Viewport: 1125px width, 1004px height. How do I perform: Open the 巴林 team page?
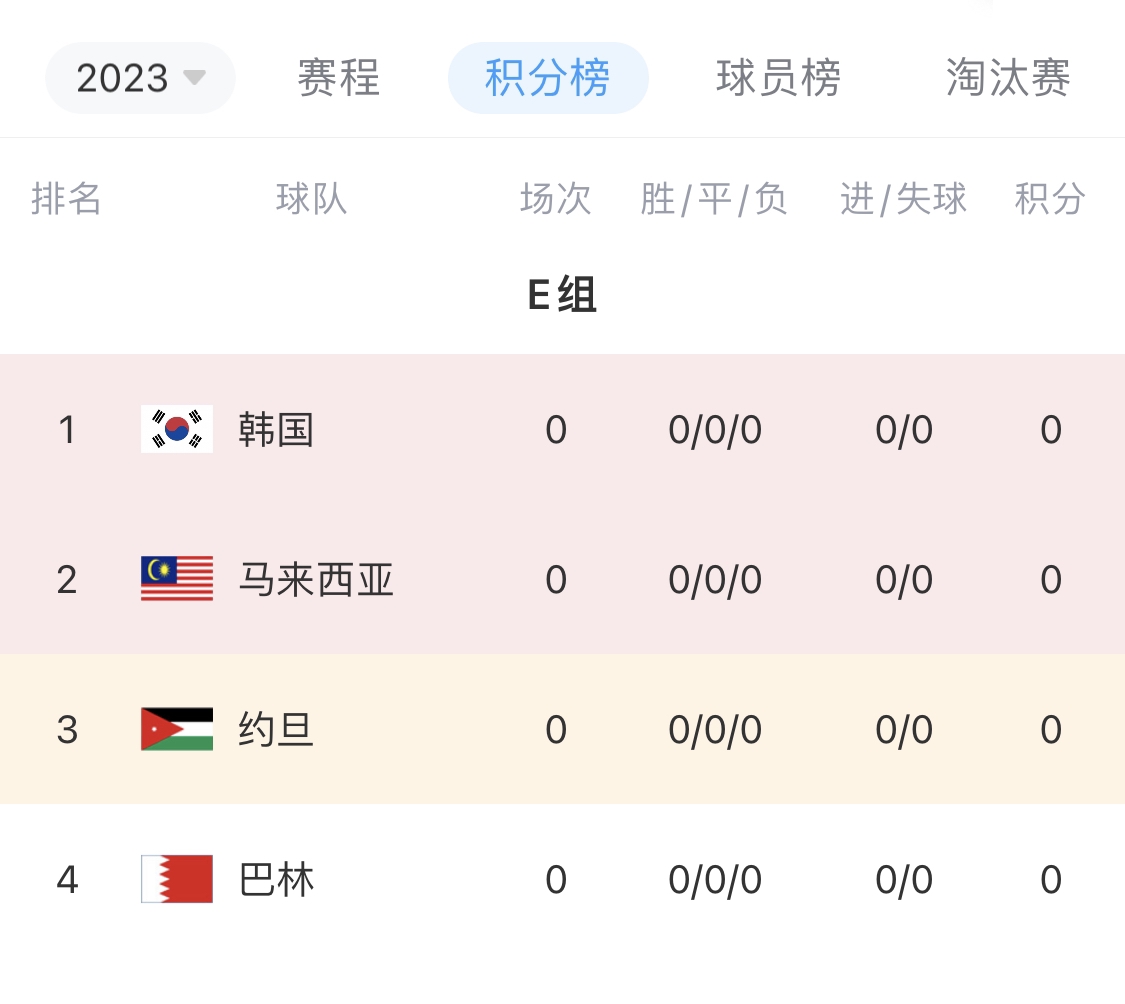pyautogui.click(x=276, y=880)
